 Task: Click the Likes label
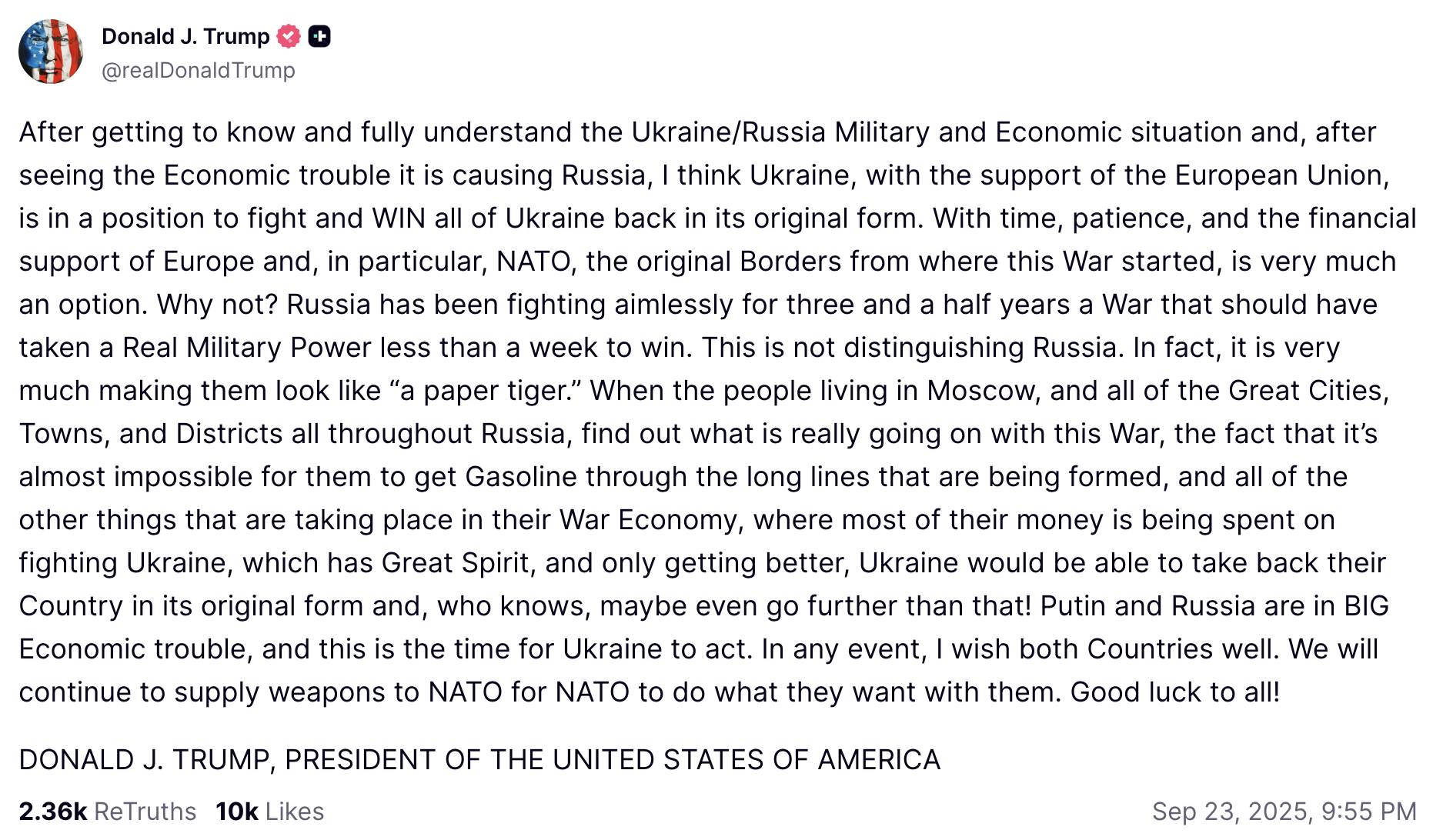[295, 812]
